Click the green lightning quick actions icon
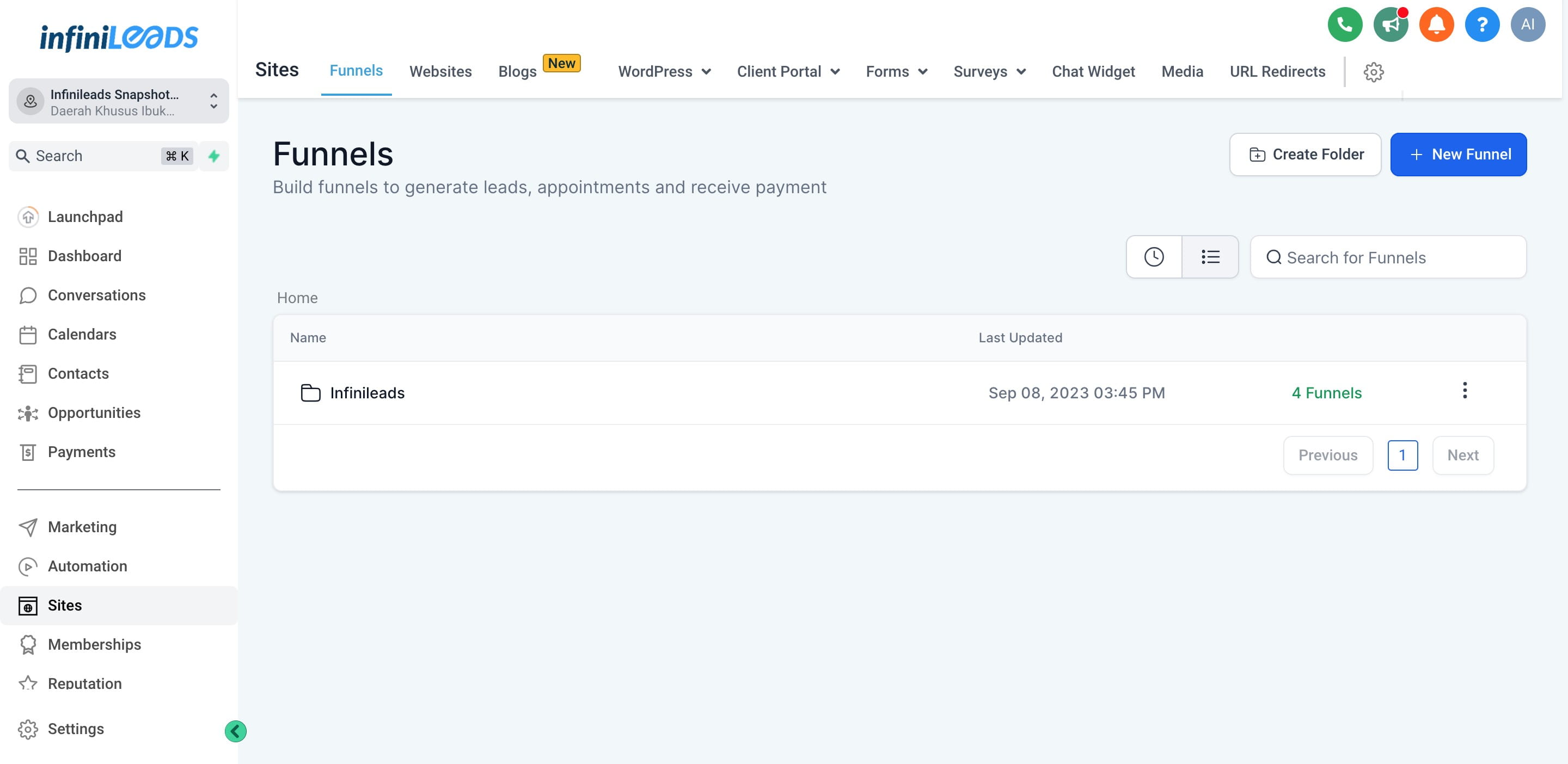This screenshot has width=1568, height=764. (215, 156)
